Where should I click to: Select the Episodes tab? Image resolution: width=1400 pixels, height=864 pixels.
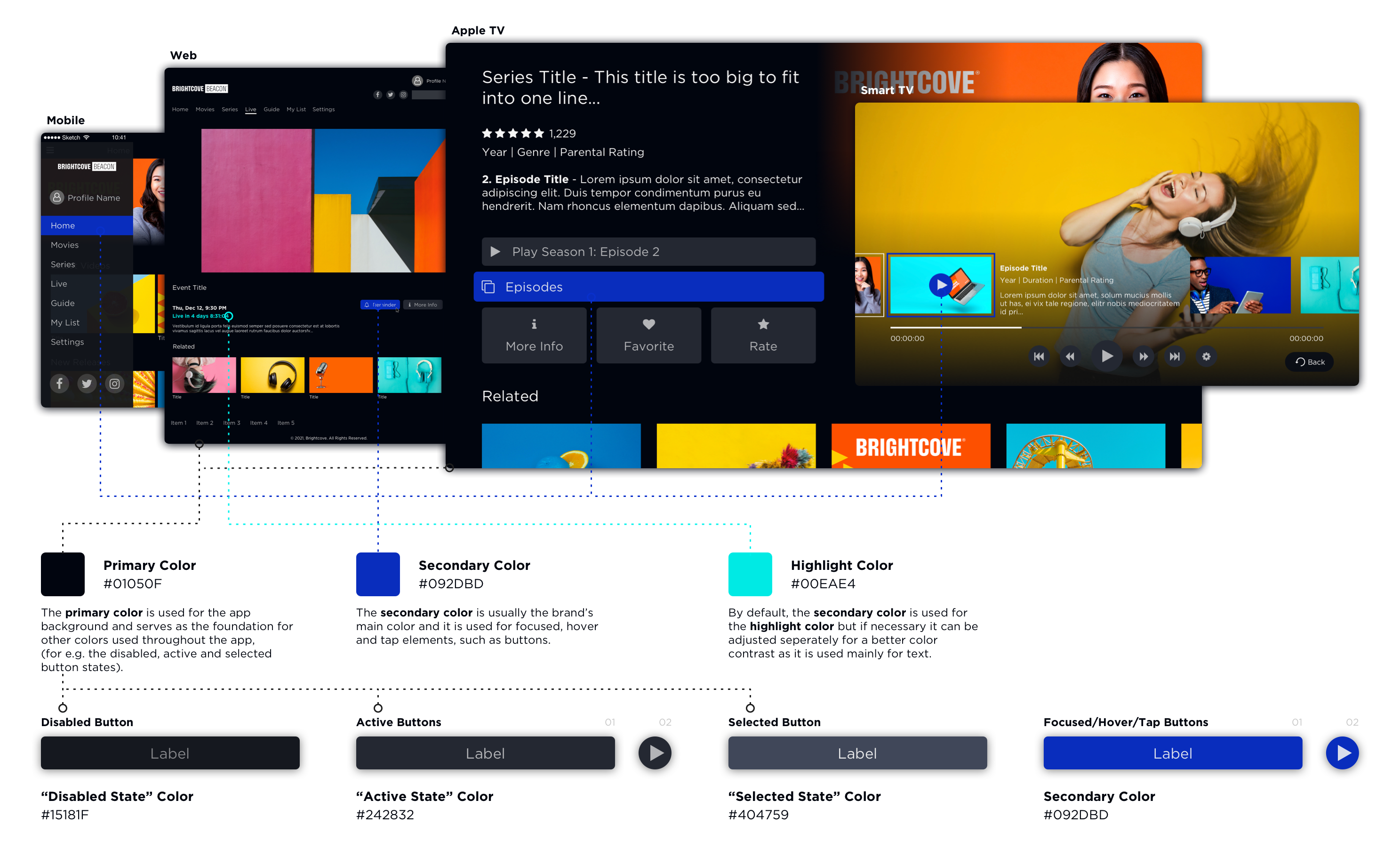[x=648, y=287]
